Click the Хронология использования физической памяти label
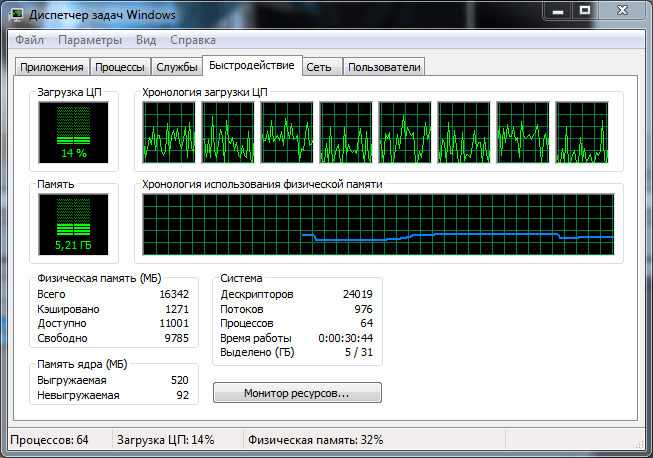The width and height of the screenshot is (653, 458). coord(262,184)
